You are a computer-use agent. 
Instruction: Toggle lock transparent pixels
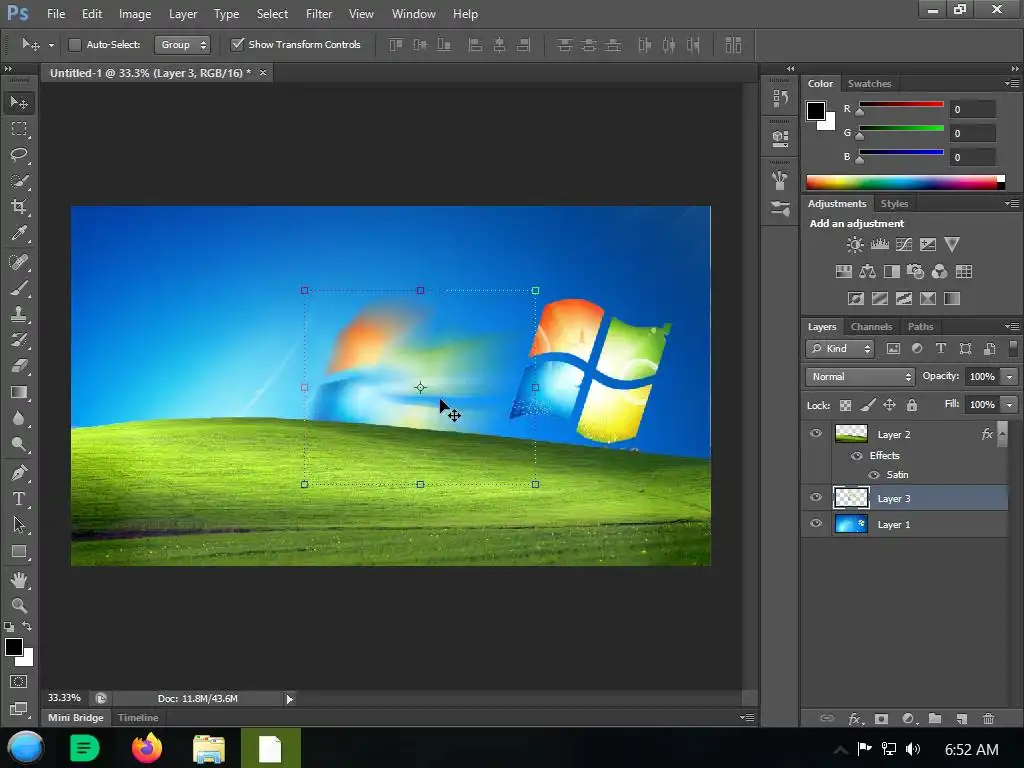[x=845, y=405]
